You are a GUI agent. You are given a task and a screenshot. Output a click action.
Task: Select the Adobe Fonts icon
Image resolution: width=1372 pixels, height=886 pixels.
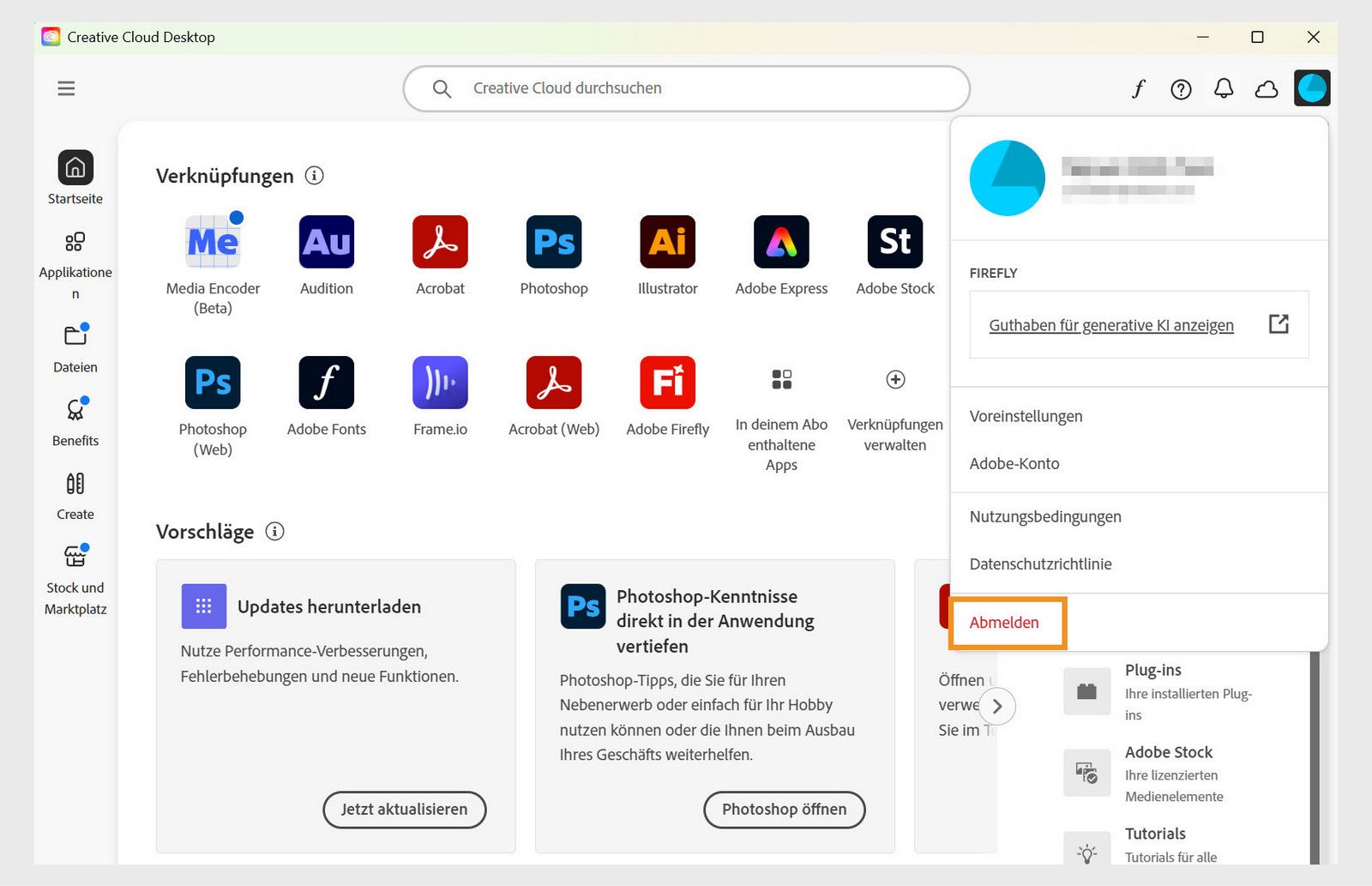pyautogui.click(x=326, y=383)
